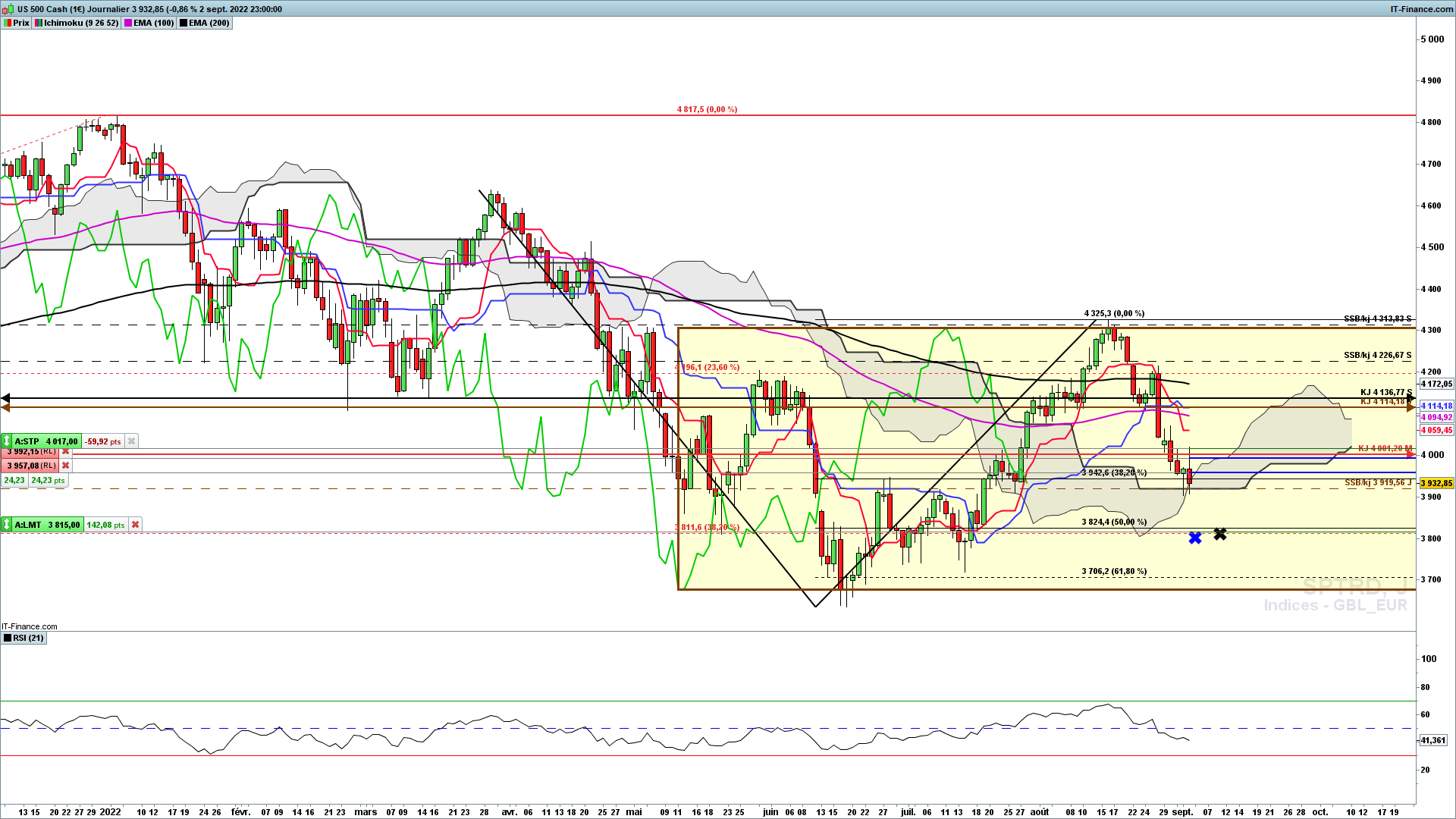Click the magenta EMA (100) color swatch
The width and height of the screenshot is (1456, 819).
128,23
